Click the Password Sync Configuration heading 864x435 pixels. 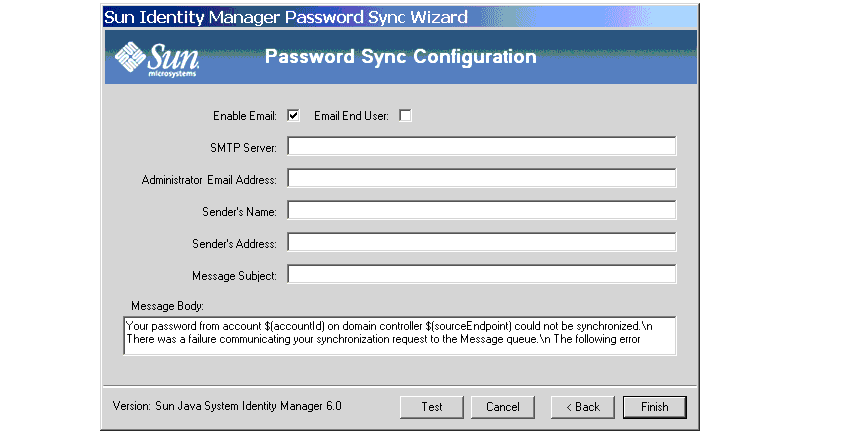pyautogui.click(x=401, y=56)
